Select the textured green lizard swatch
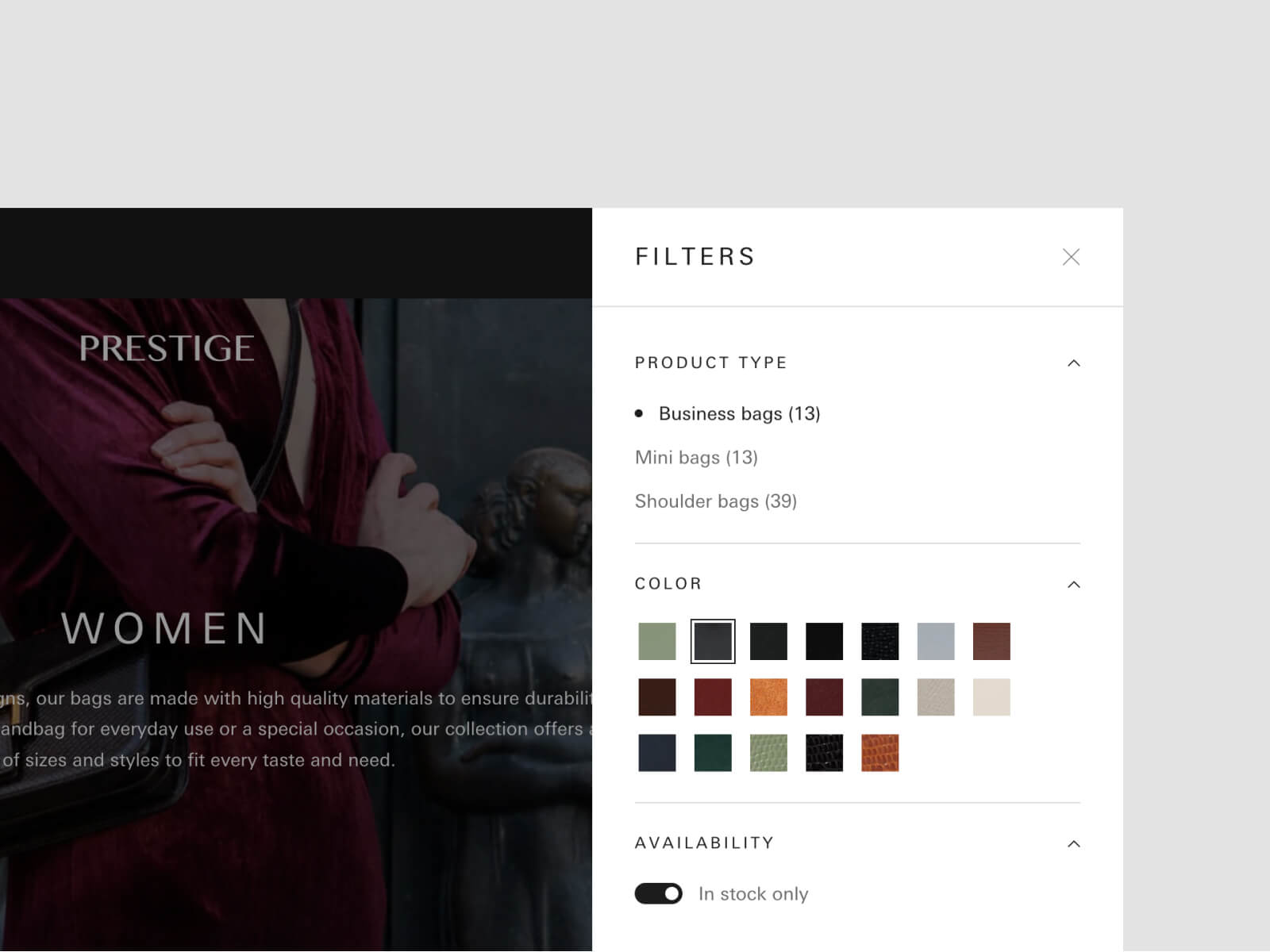This screenshot has width=1270, height=952. [x=768, y=753]
